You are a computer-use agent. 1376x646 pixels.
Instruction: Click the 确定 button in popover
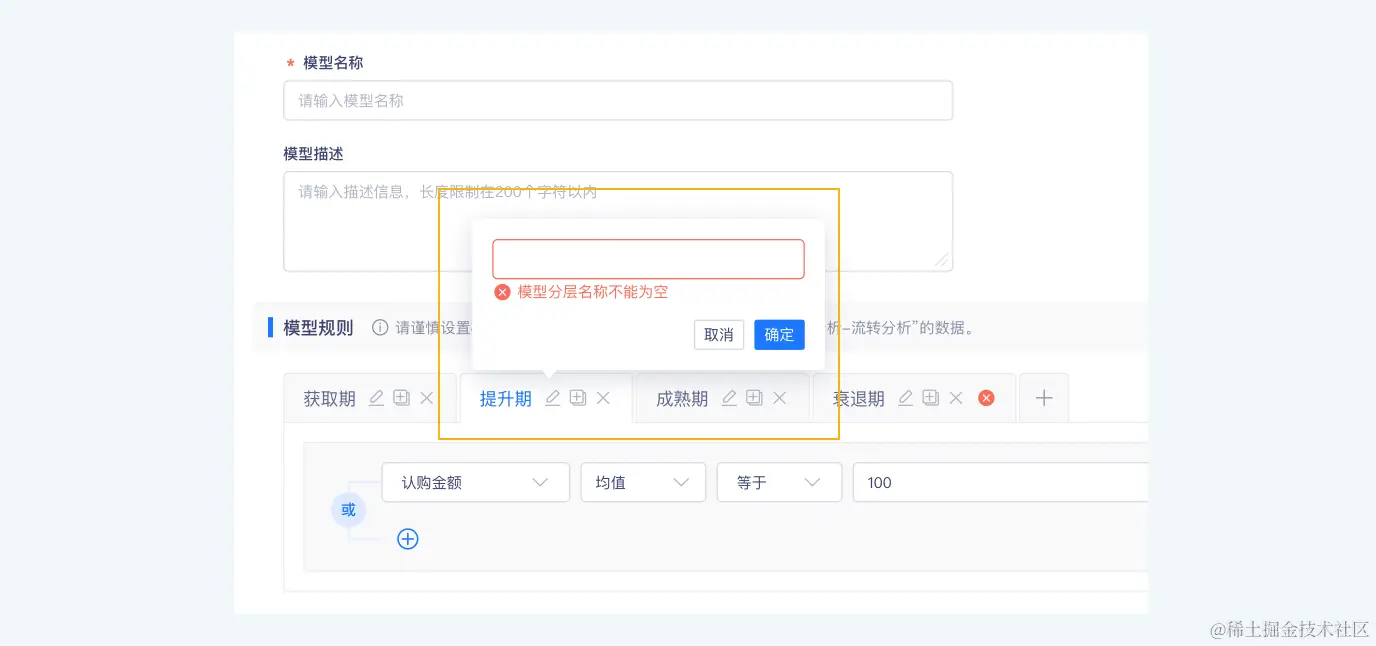pos(779,335)
